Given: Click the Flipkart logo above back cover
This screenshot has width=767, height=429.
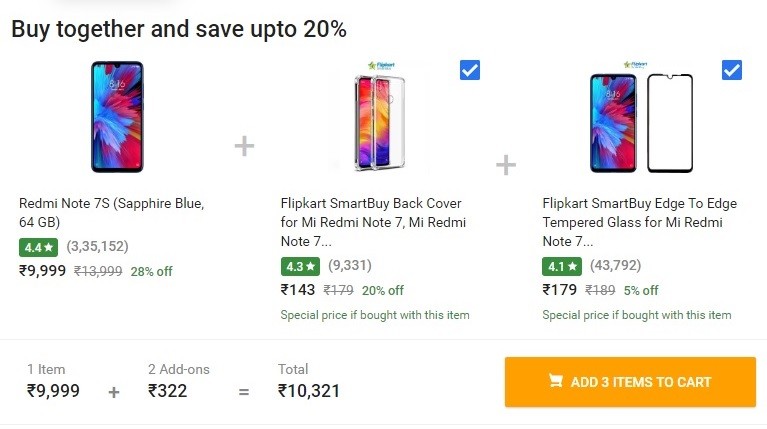Looking at the screenshot, I should 381,66.
